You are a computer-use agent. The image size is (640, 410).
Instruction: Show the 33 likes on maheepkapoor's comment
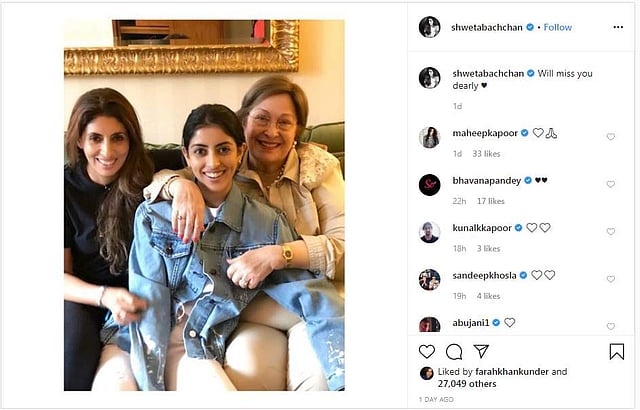coord(485,154)
